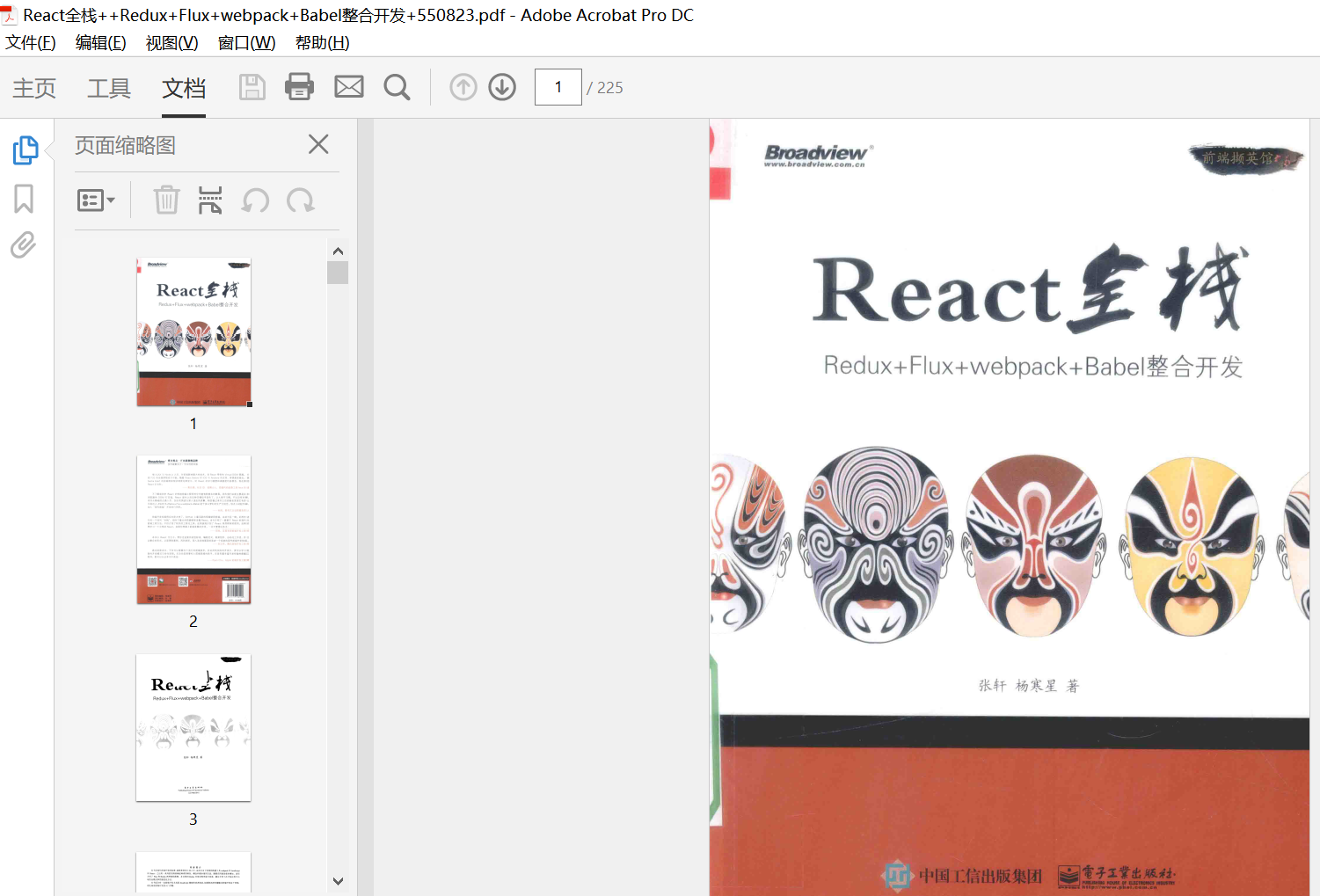The image size is (1320, 896).
Task: Click the page break insert icon
Action: (210, 200)
